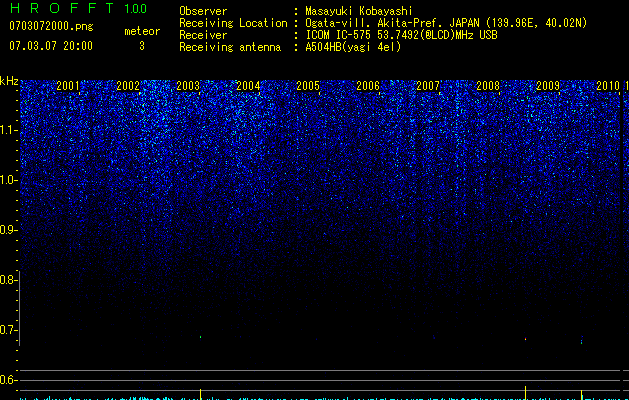The image size is (629, 400).
Task: Click the 2002 time axis label
Action: [128, 85]
